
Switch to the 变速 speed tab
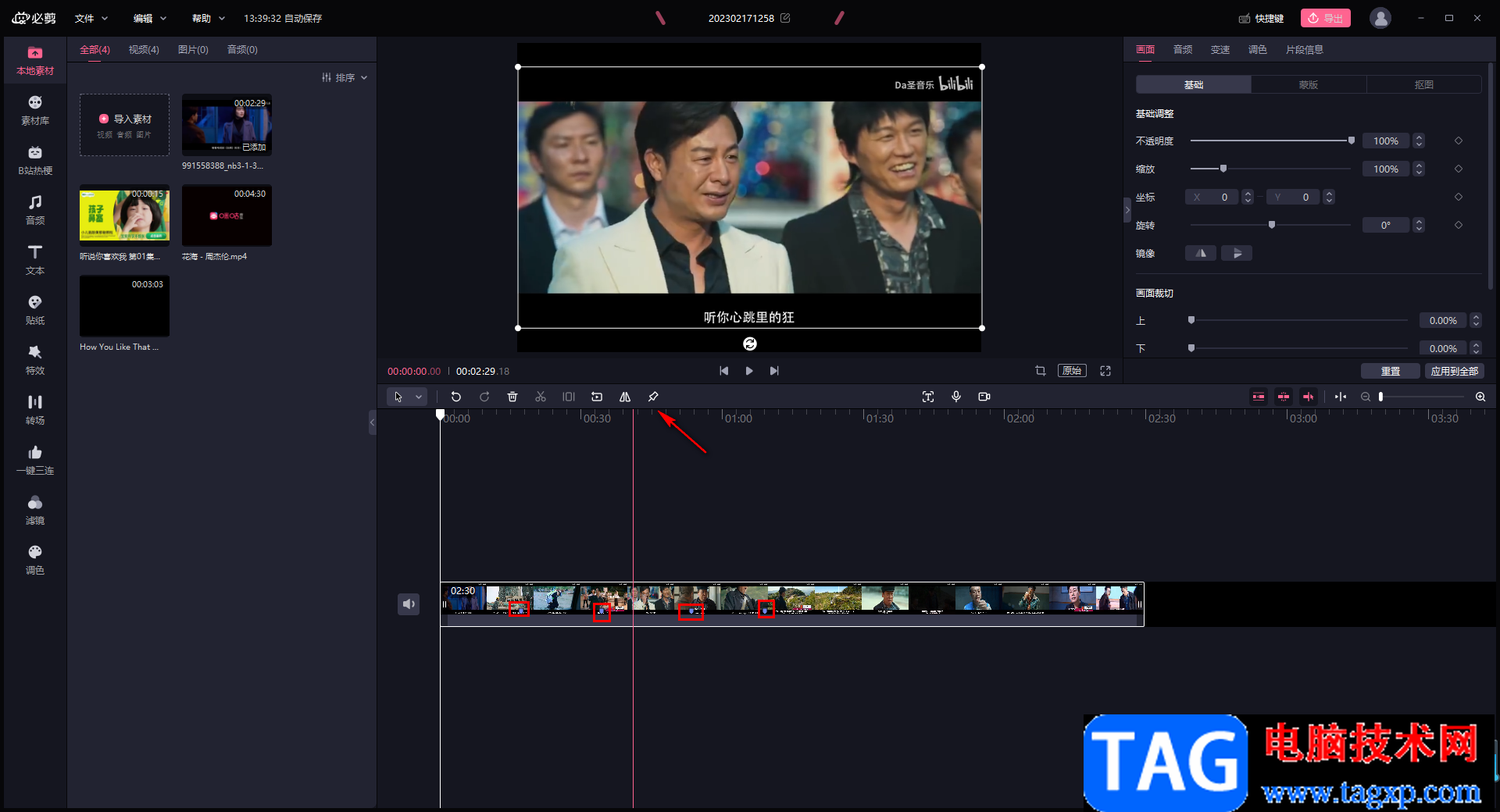coord(1220,49)
